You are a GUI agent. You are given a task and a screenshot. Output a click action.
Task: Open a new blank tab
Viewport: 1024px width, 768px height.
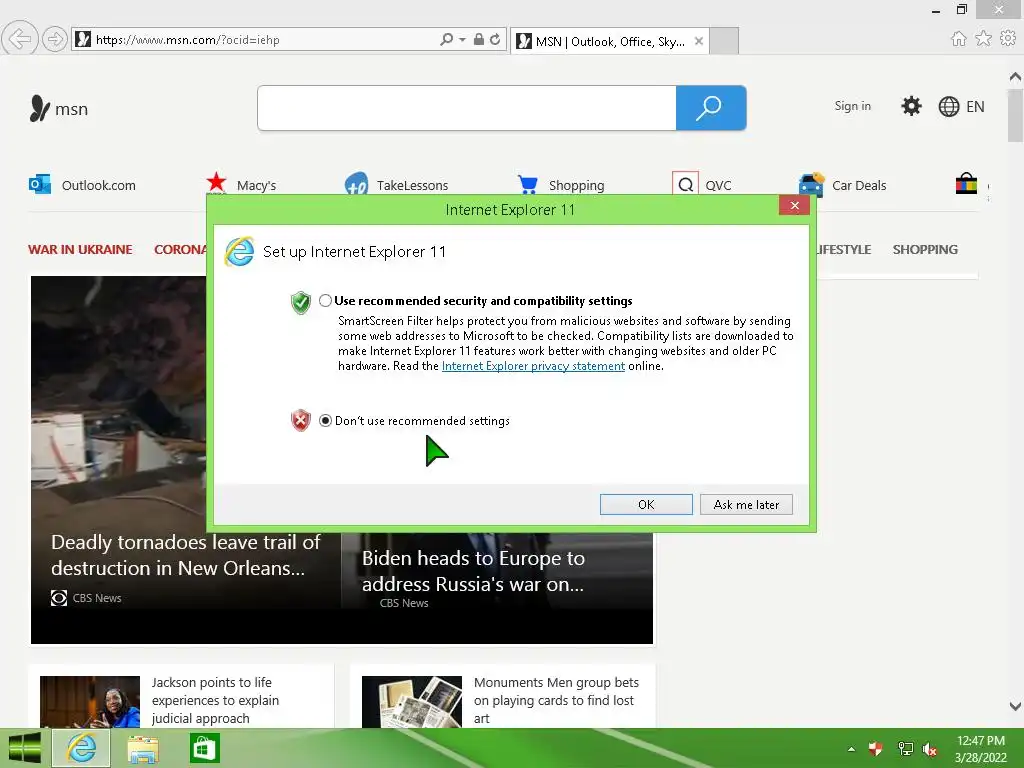click(x=724, y=41)
